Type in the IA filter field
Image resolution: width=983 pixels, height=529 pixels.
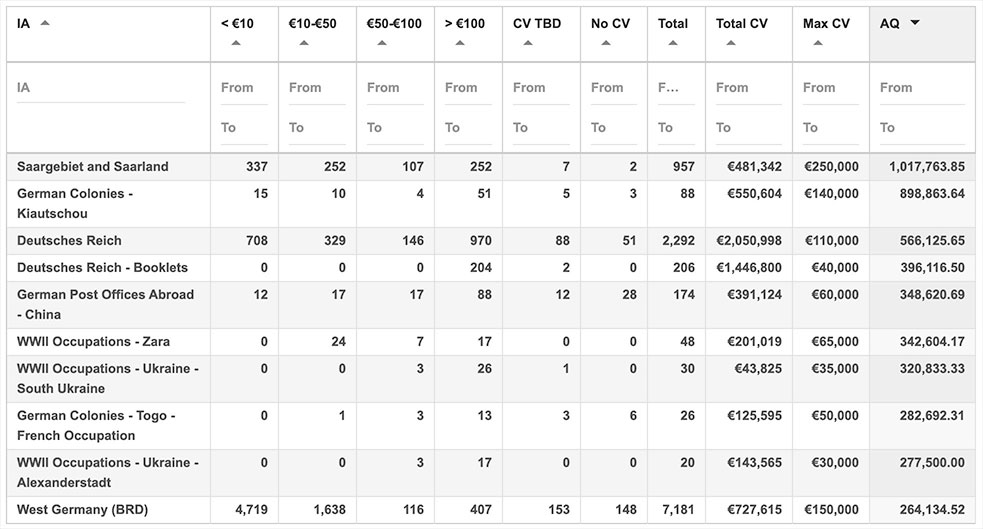click(100, 88)
